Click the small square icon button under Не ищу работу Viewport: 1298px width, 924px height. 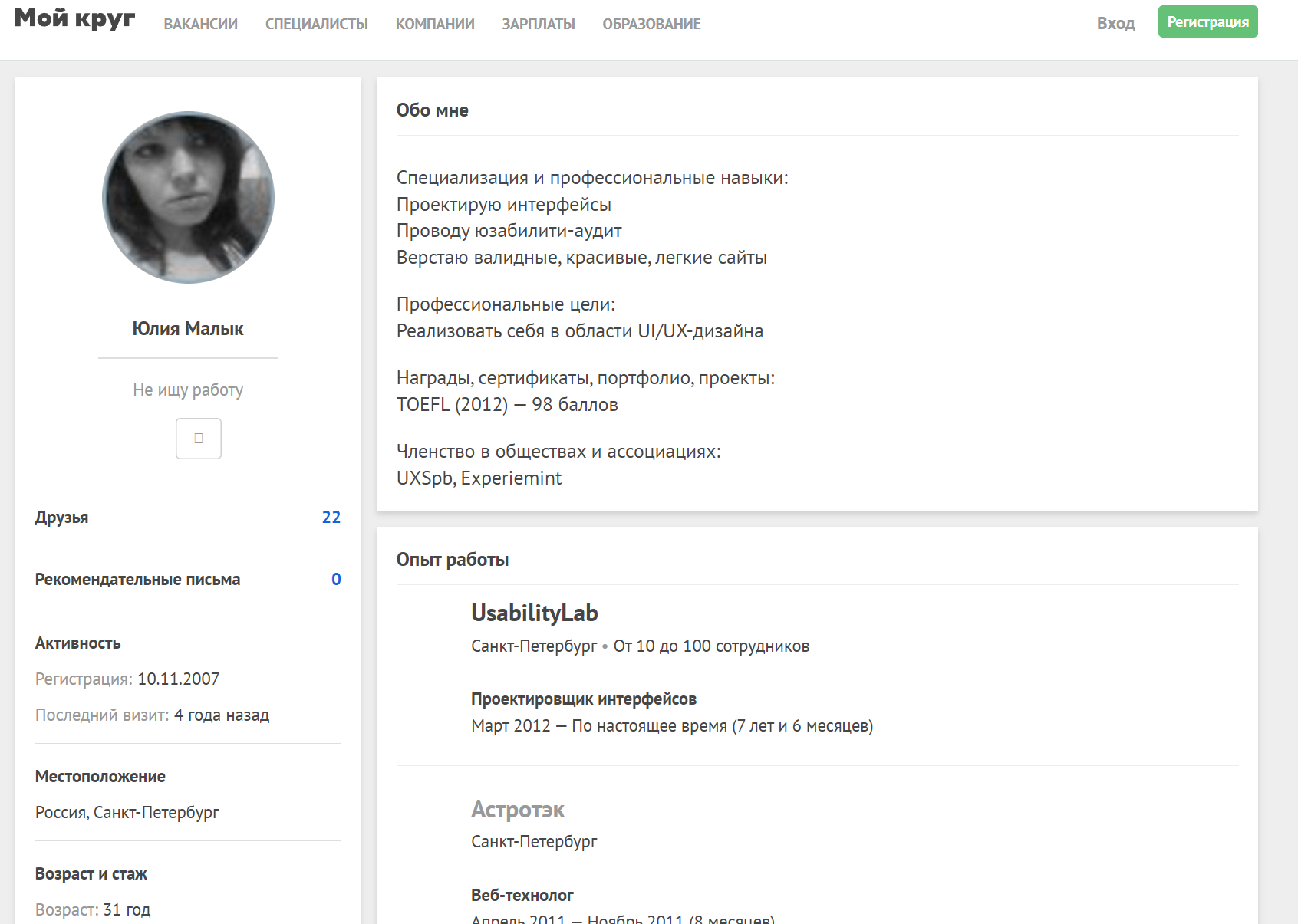pos(199,439)
